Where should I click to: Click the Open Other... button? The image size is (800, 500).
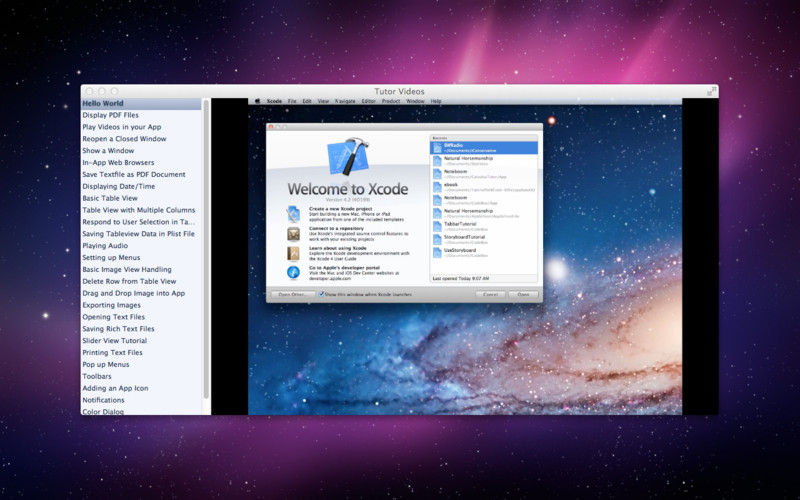(292, 294)
